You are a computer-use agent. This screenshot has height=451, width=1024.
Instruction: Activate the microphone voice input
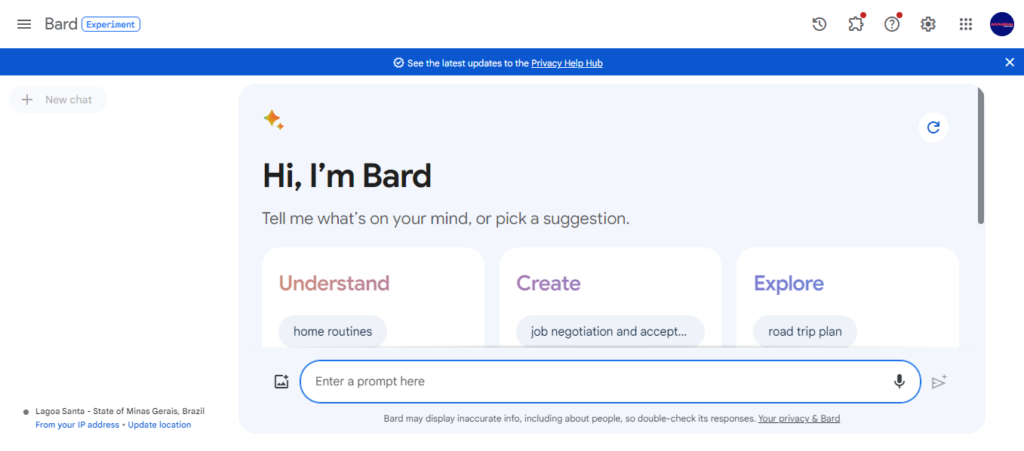click(899, 381)
